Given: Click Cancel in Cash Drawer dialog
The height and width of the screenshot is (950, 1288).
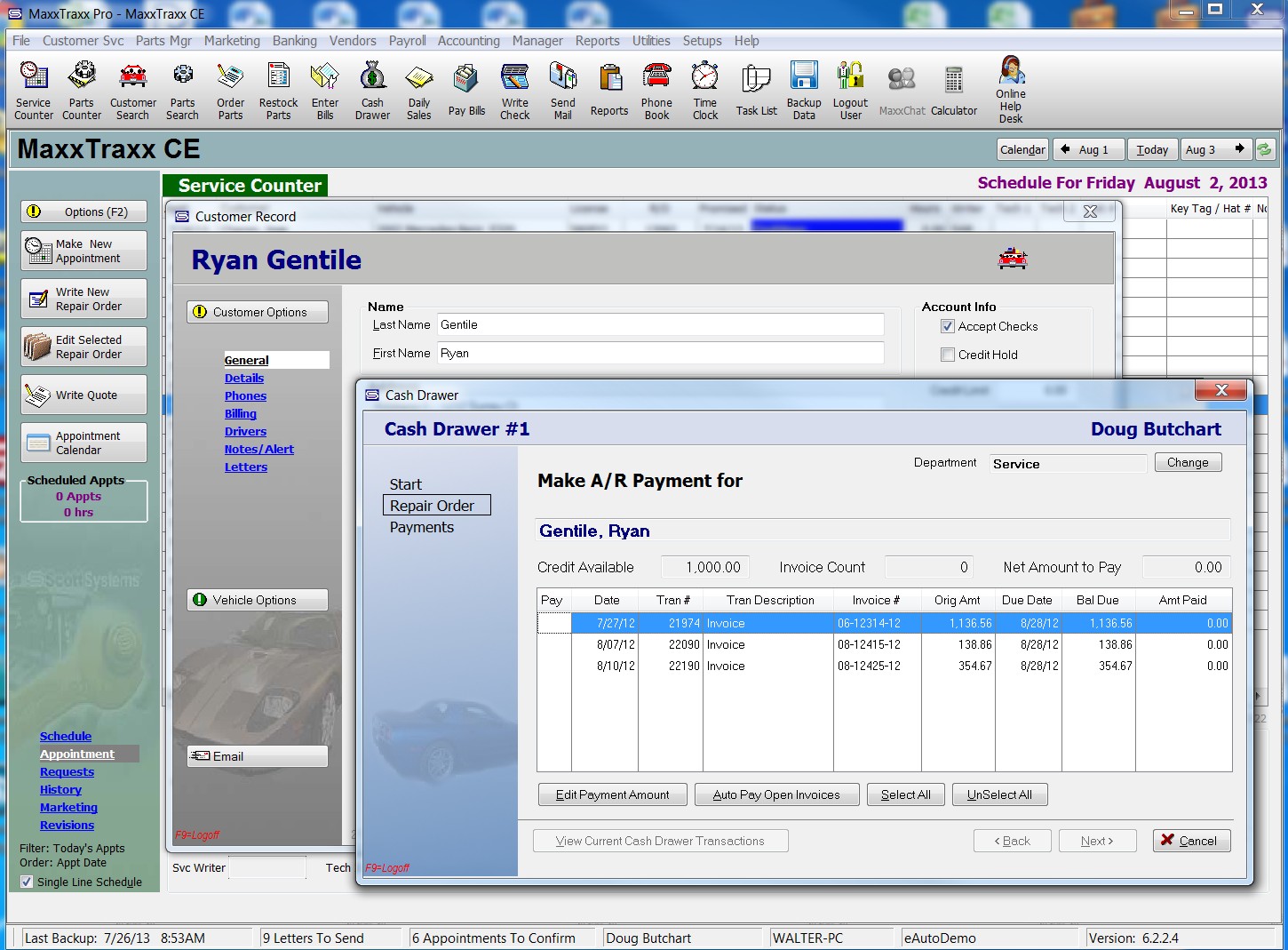Looking at the screenshot, I should coord(1191,841).
